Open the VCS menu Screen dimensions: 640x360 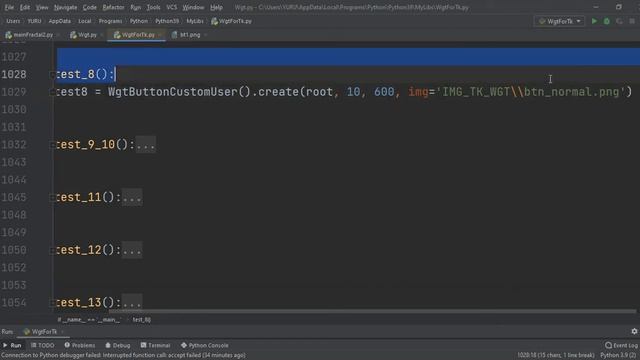click(x=171, y=7)
